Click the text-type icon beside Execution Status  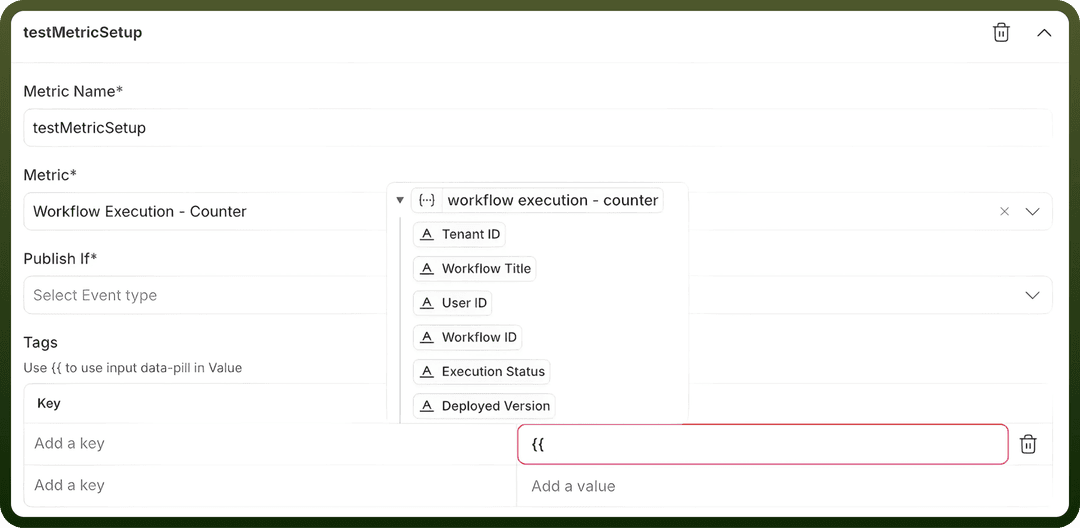[x=427, y=372]
